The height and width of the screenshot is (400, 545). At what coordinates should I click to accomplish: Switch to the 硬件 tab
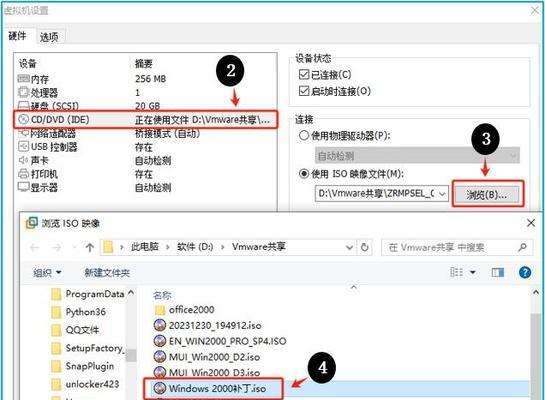[17, 36]
